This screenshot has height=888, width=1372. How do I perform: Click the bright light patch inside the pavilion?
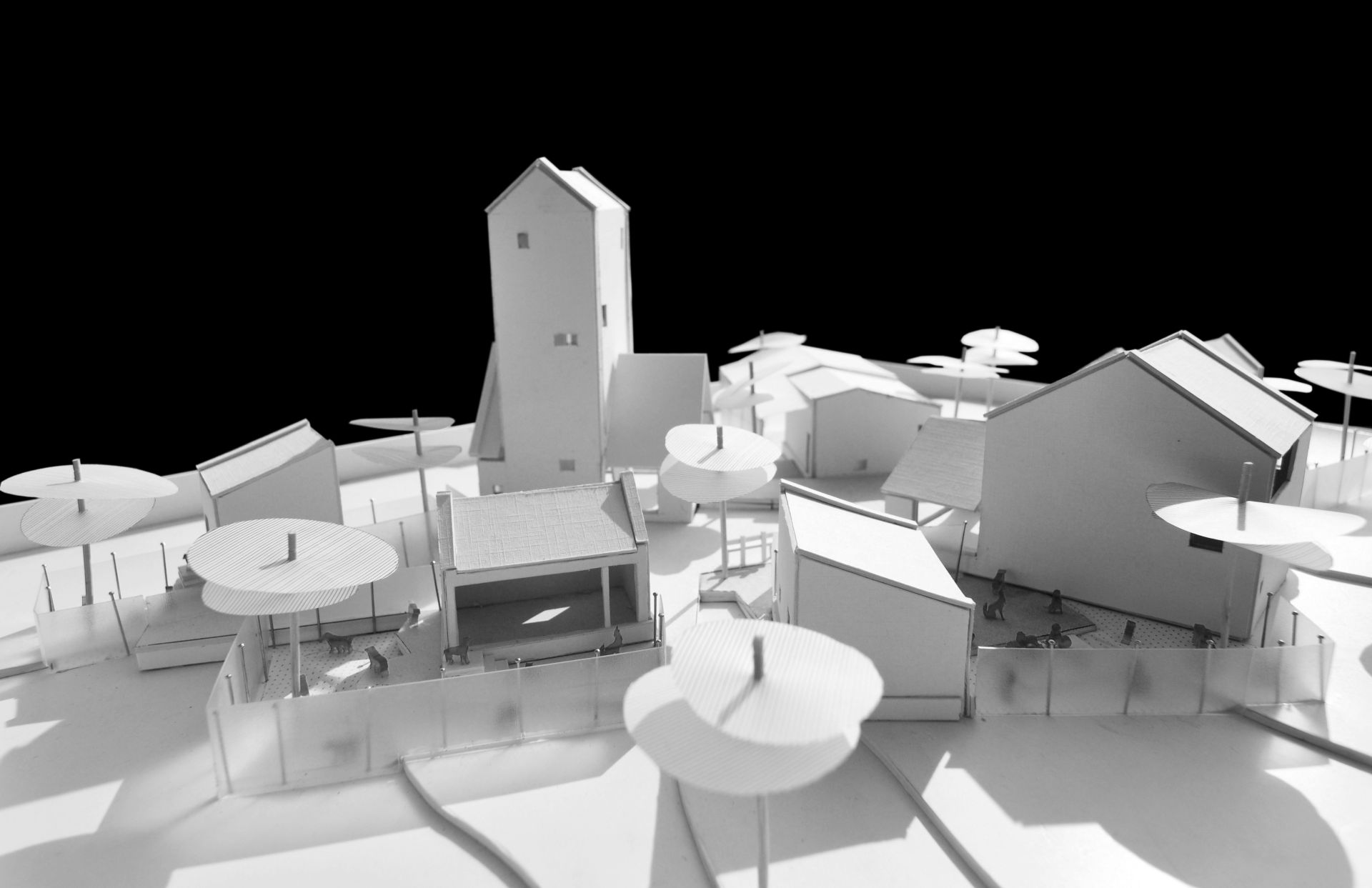point(548,616)
